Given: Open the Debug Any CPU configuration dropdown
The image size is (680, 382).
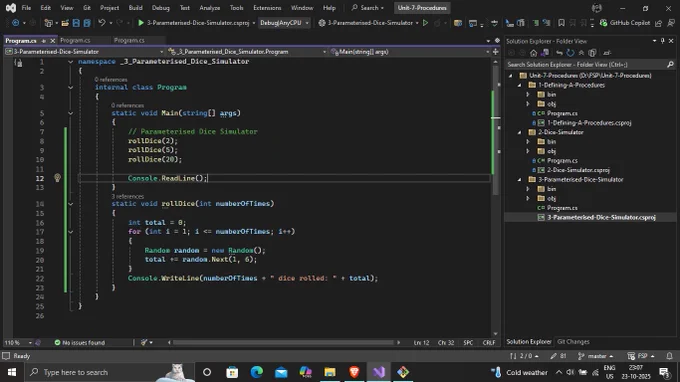Looking at the screenshot, I should [284, 23].
